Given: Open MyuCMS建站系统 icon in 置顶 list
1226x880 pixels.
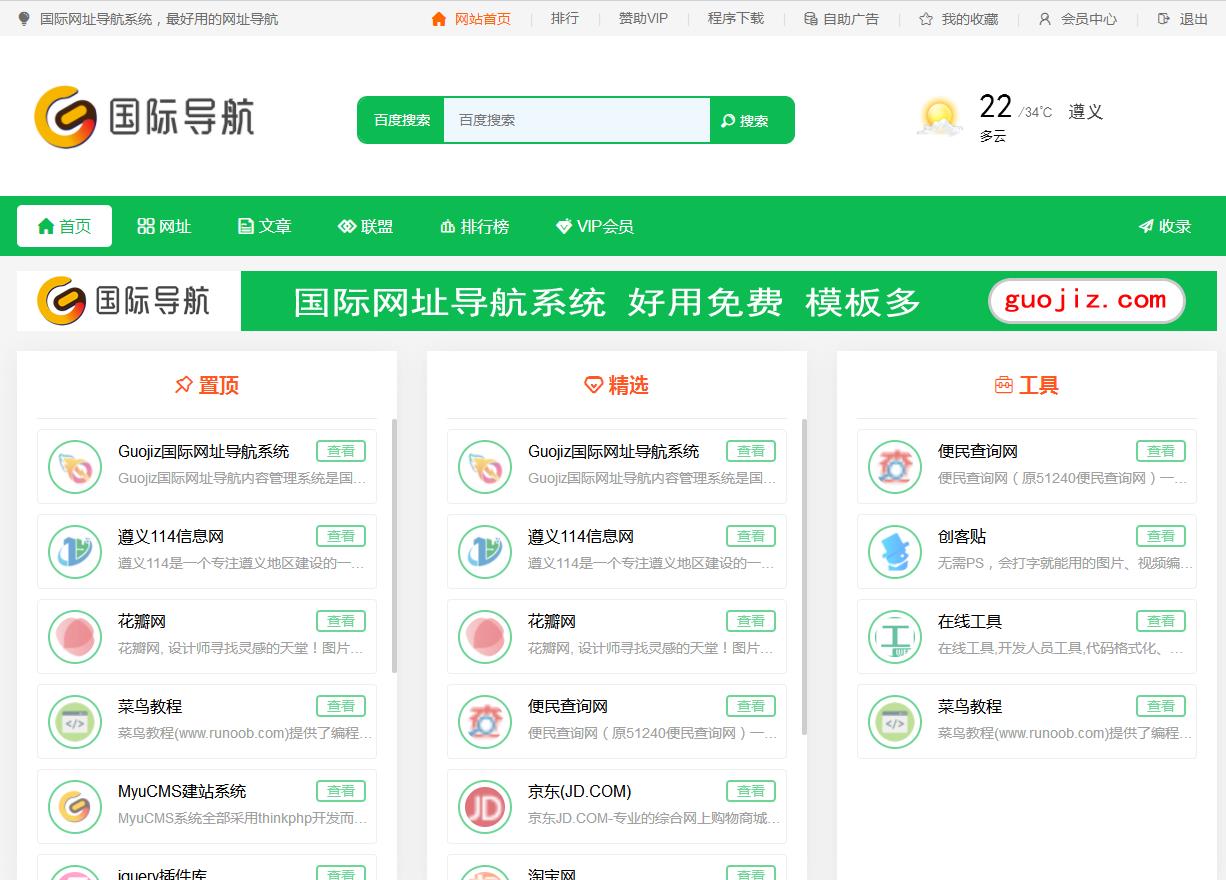Looking at the screenshot, I should click(75, 807).
